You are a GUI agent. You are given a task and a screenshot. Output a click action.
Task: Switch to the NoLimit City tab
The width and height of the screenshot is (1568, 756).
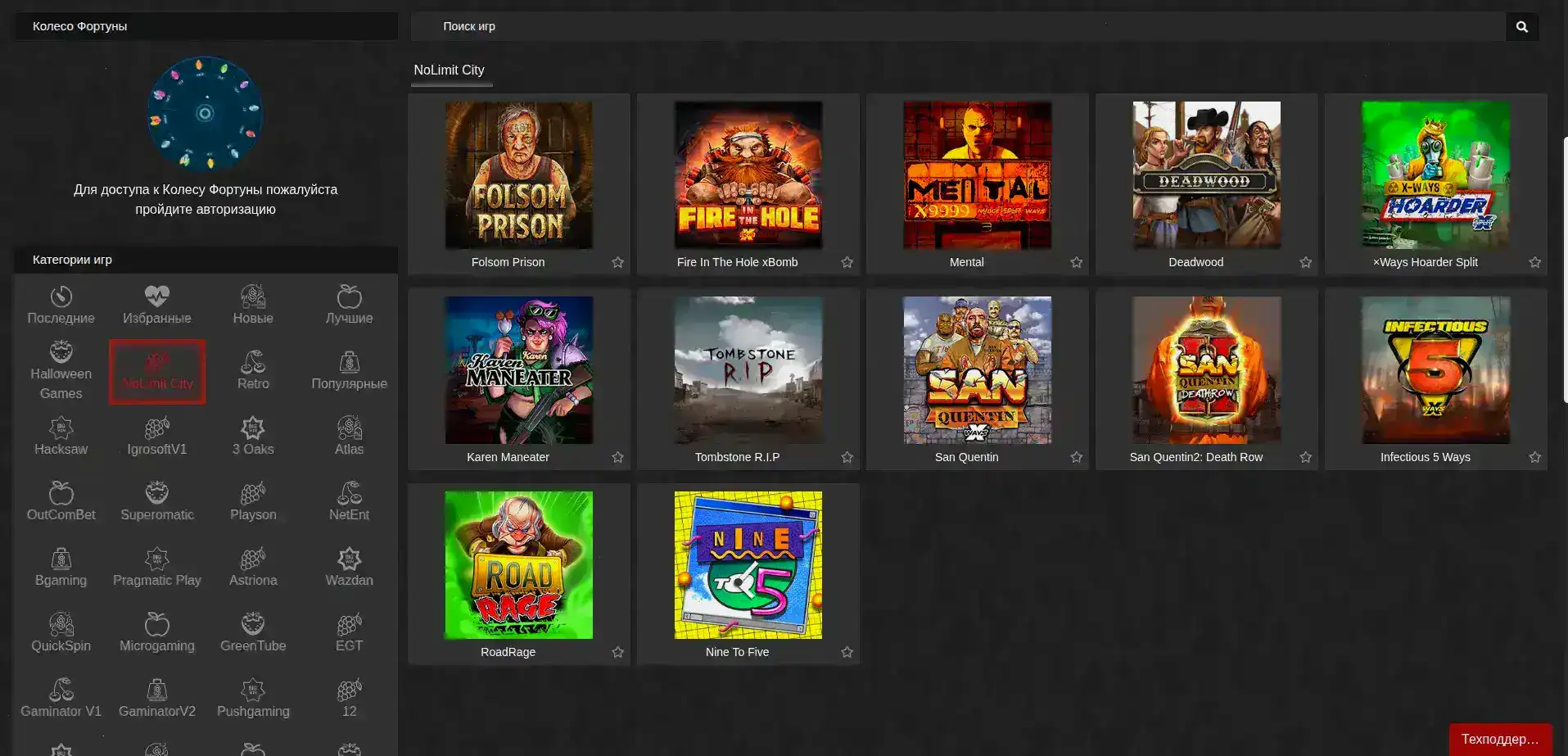point(450,70)
